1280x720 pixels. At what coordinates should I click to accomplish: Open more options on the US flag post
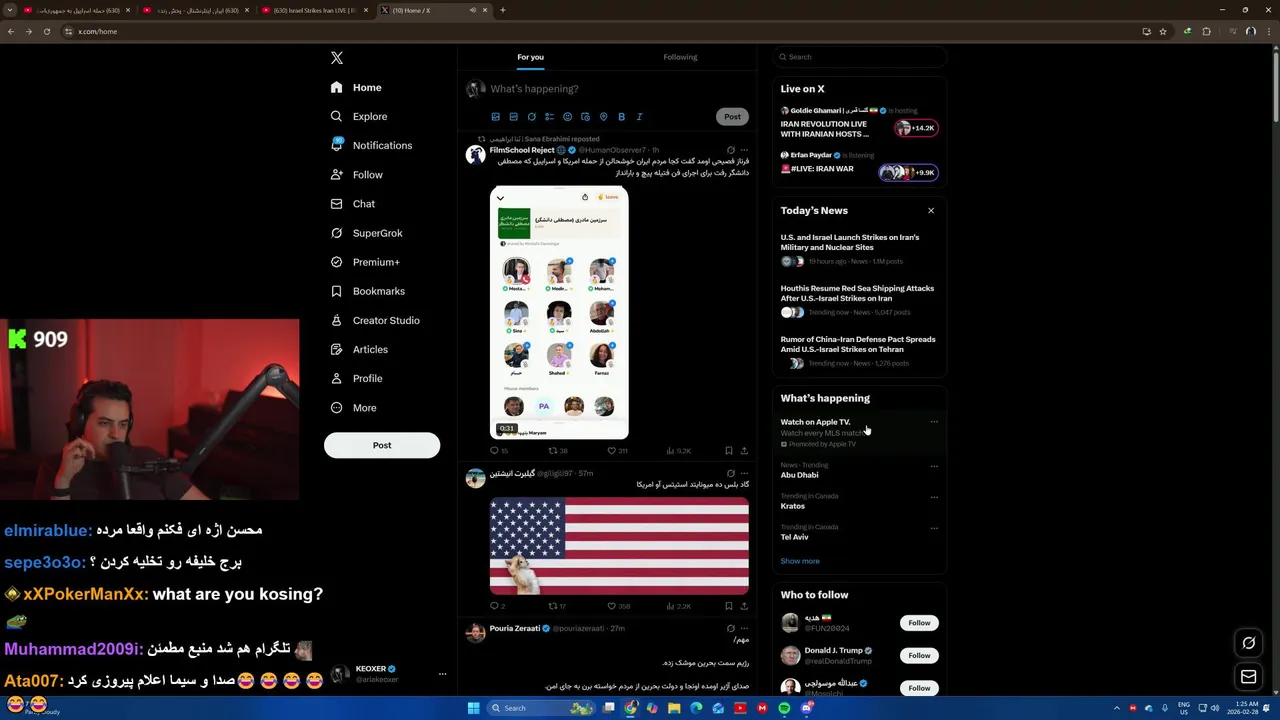744,473
